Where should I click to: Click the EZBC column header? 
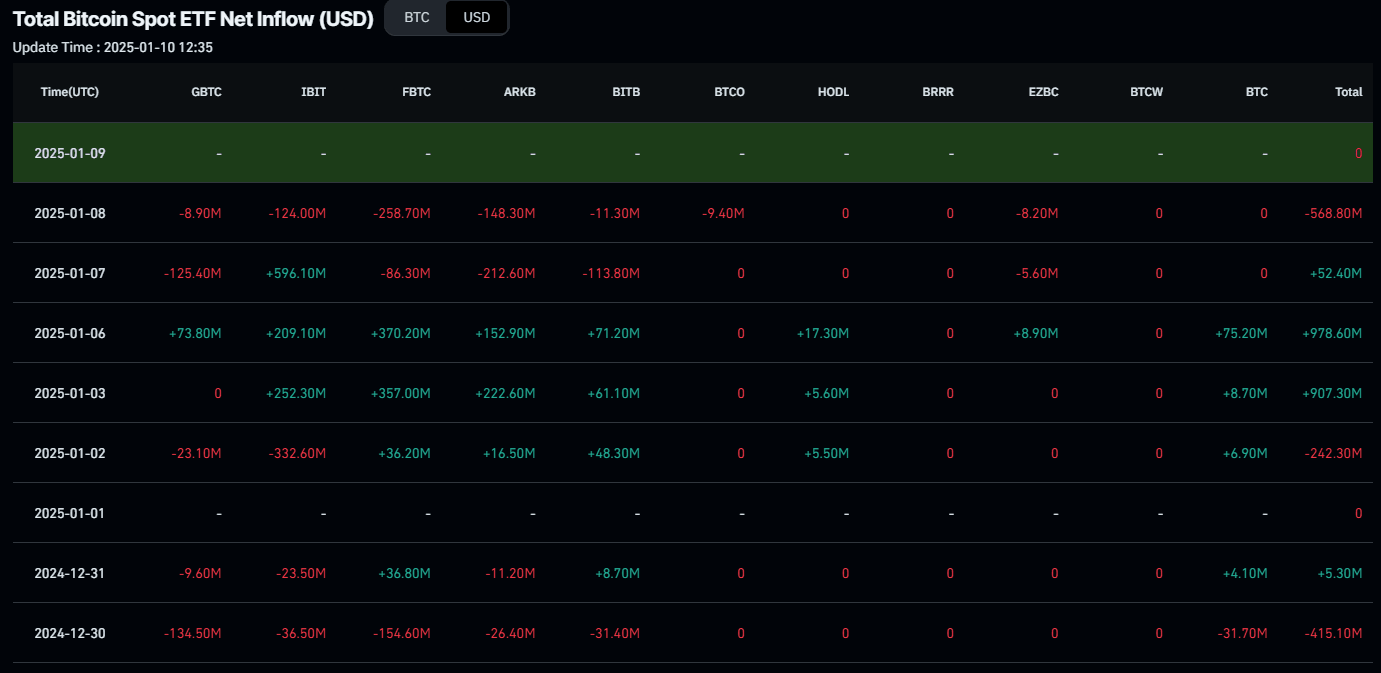[x=1043, y=92]
